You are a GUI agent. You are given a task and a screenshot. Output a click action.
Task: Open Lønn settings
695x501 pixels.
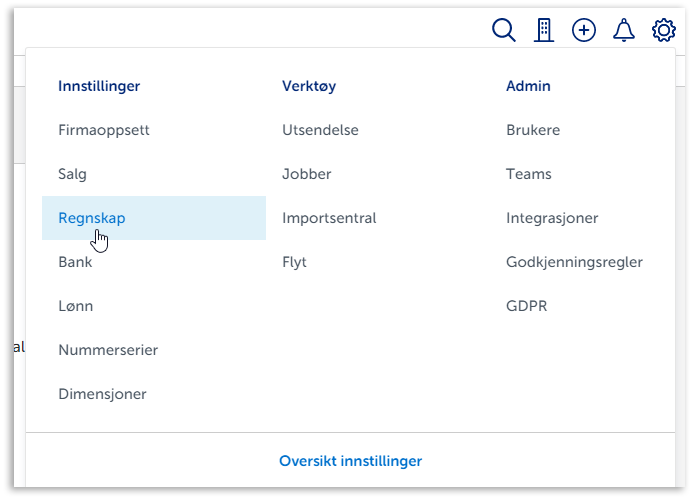76,306
